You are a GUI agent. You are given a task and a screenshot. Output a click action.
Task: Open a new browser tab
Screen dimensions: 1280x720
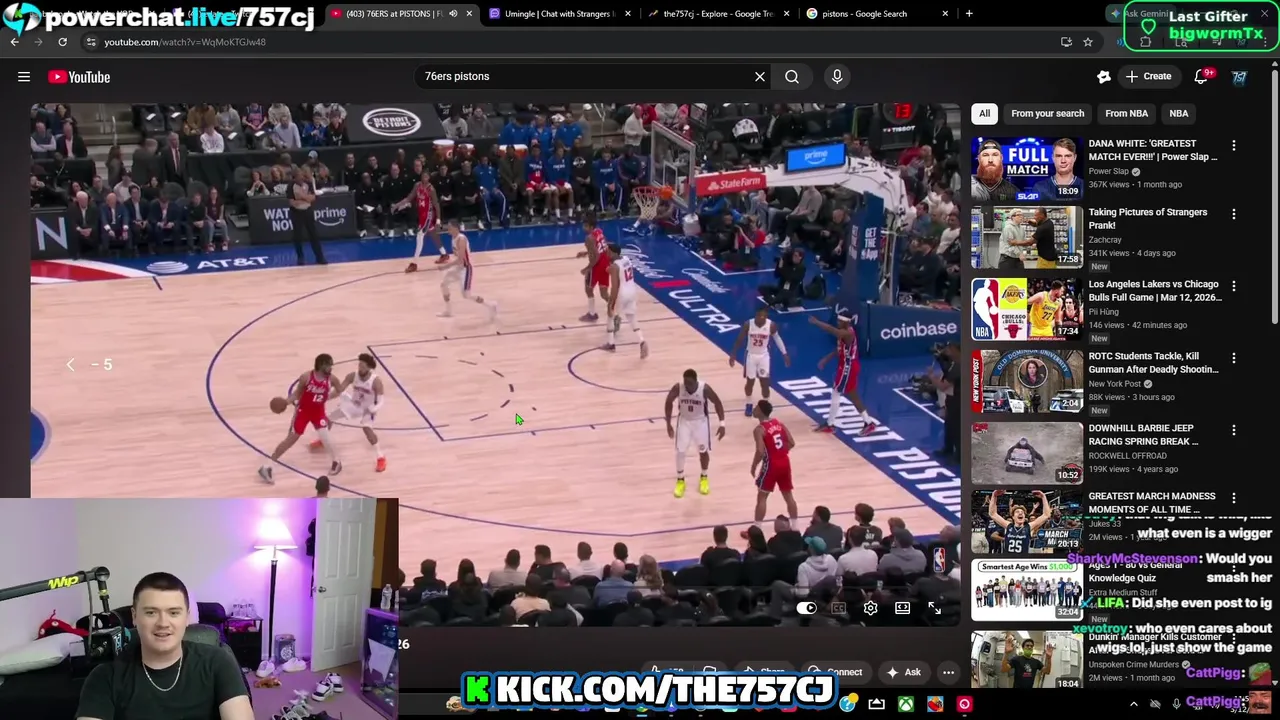pyautogui.click(x=969, y=14)
